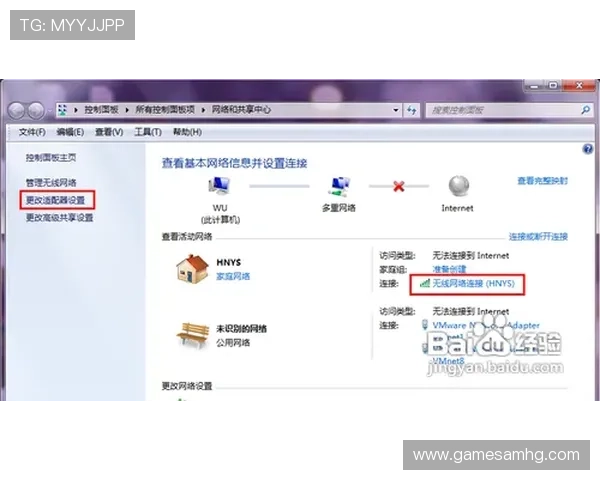Click the VMnet8 connection link
This screenshot has height=480, width=600.
448,361
